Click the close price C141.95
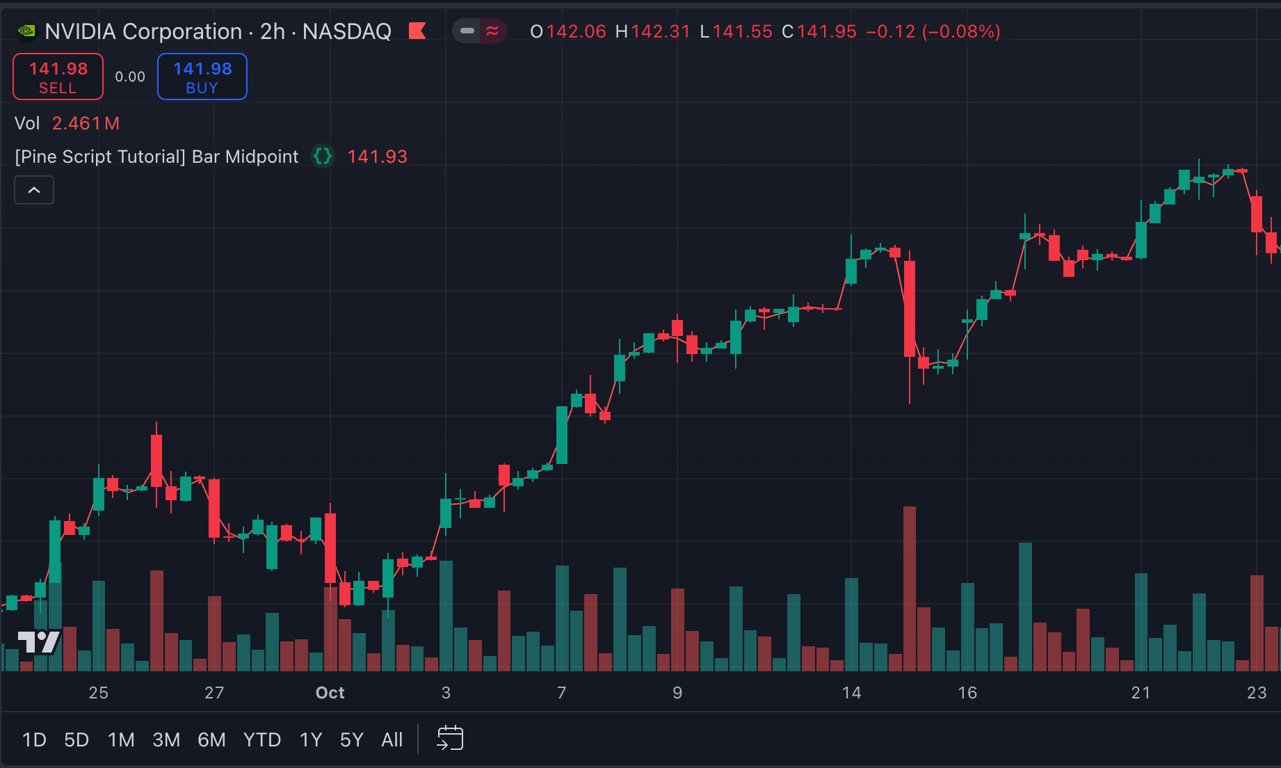1281x768 pixels. point(819,32)
